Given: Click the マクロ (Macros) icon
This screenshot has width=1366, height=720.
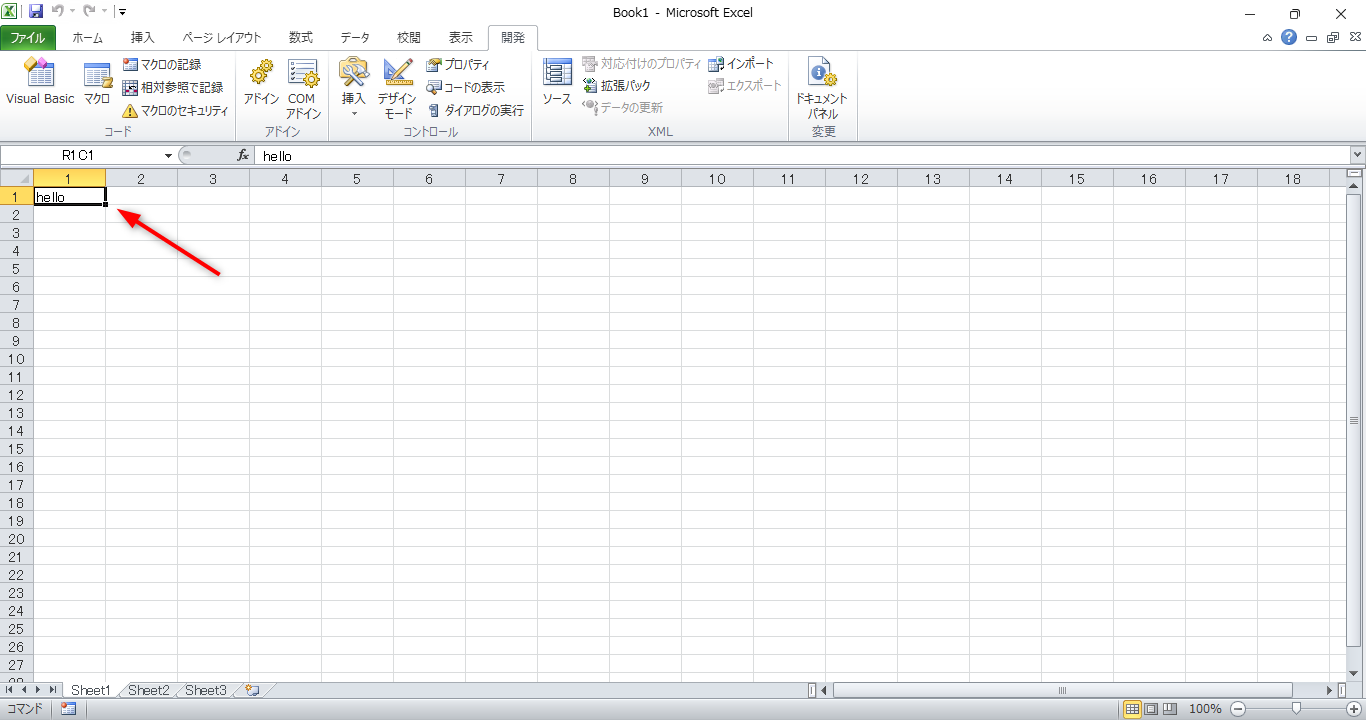Looking at the screenshot, I should pos(97,82).
